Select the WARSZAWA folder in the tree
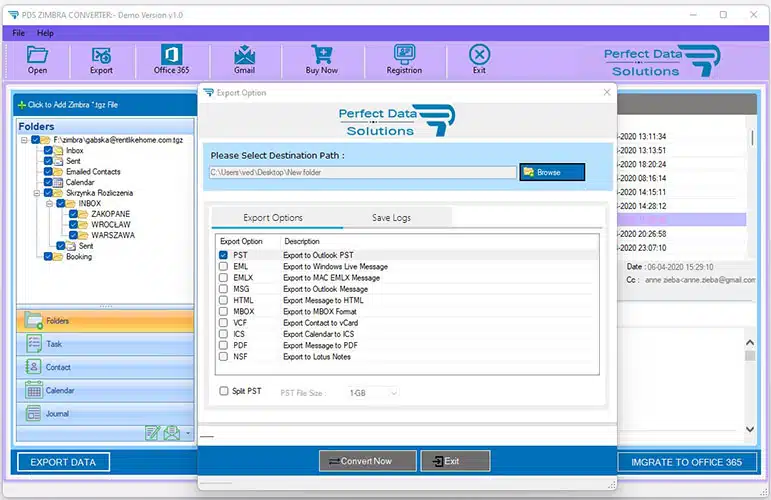 113,235
